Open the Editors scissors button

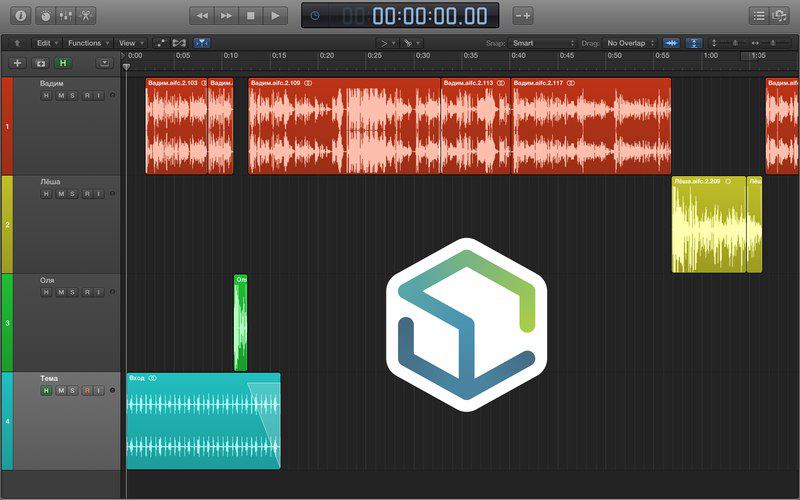86,15
